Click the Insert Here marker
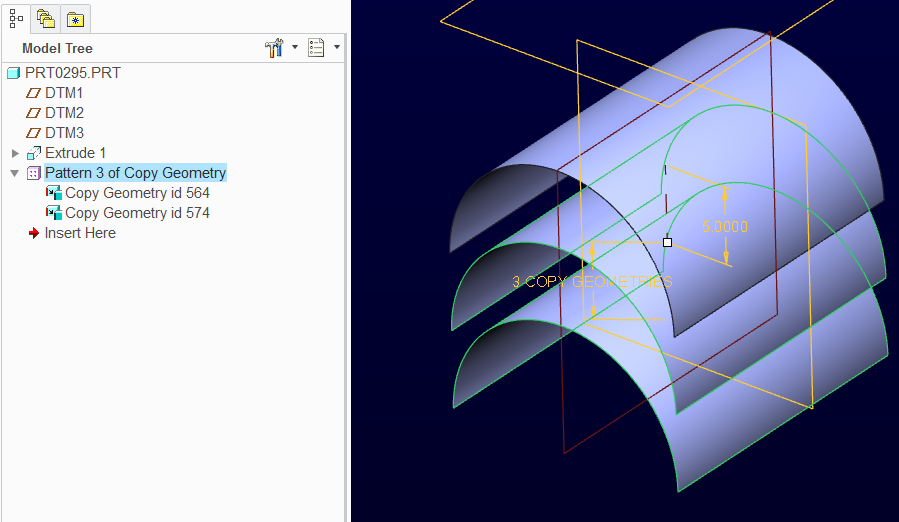The height and width of the screenshot is (522, 899). (80, 233)
